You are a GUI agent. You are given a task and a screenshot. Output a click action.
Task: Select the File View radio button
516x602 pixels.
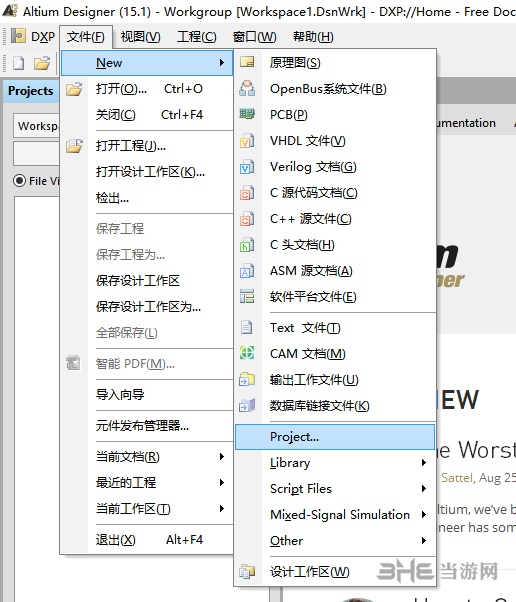(x=19, y=180)
